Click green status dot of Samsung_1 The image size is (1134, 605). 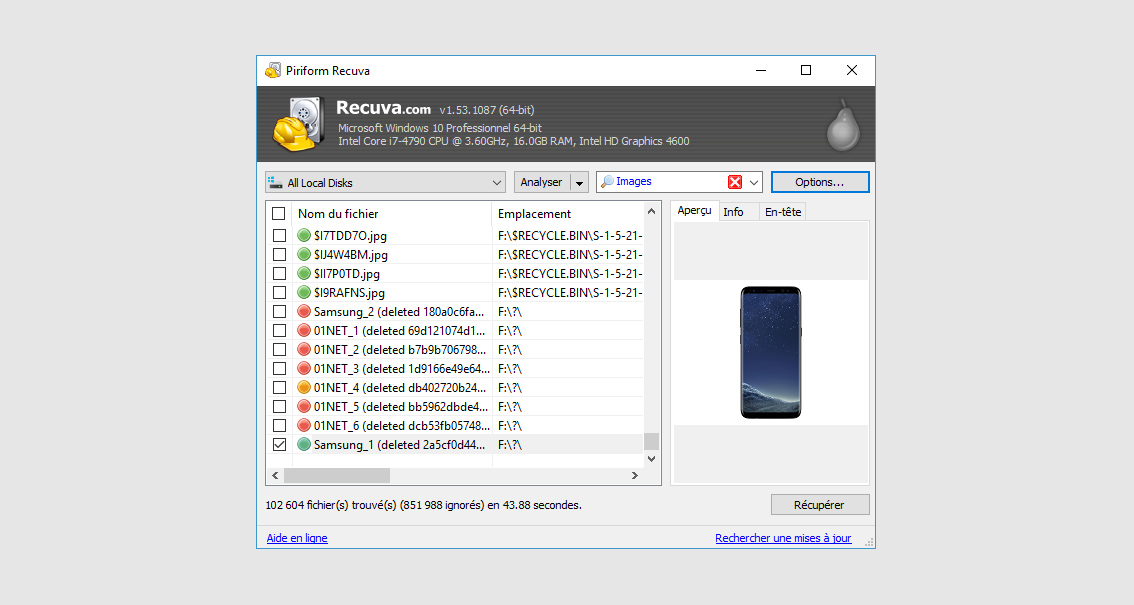pos(304,445)
